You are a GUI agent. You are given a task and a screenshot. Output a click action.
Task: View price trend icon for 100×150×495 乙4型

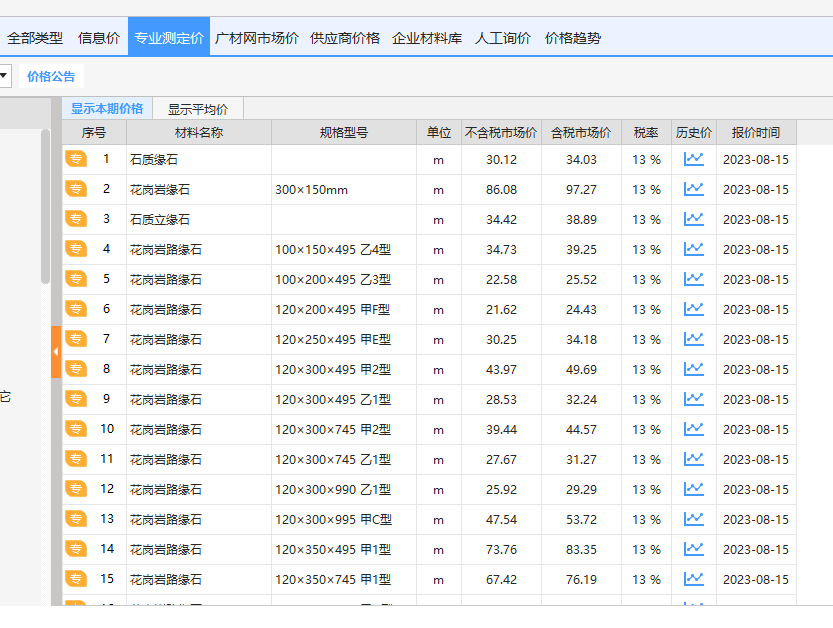click(693, 249)
